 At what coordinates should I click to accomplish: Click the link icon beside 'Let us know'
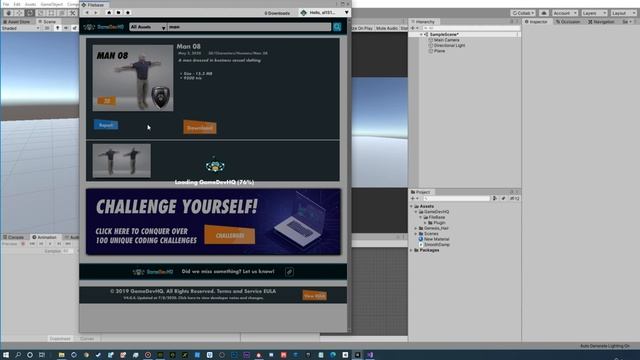(x=289, y=272)
